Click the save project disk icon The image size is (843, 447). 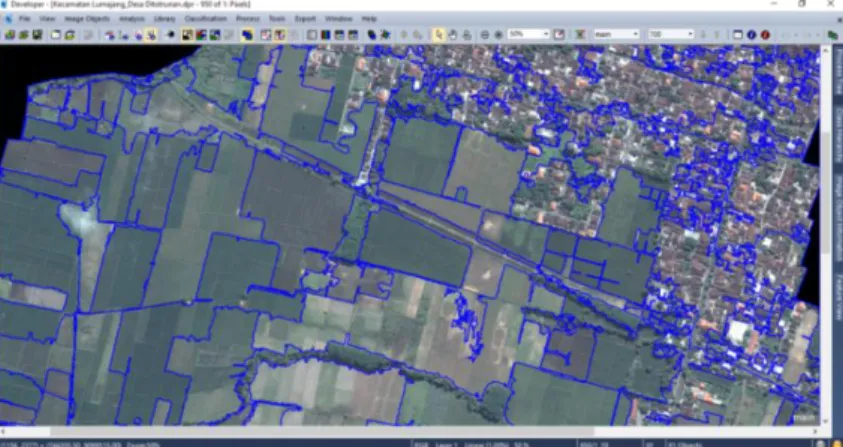[x=37, y=34]
